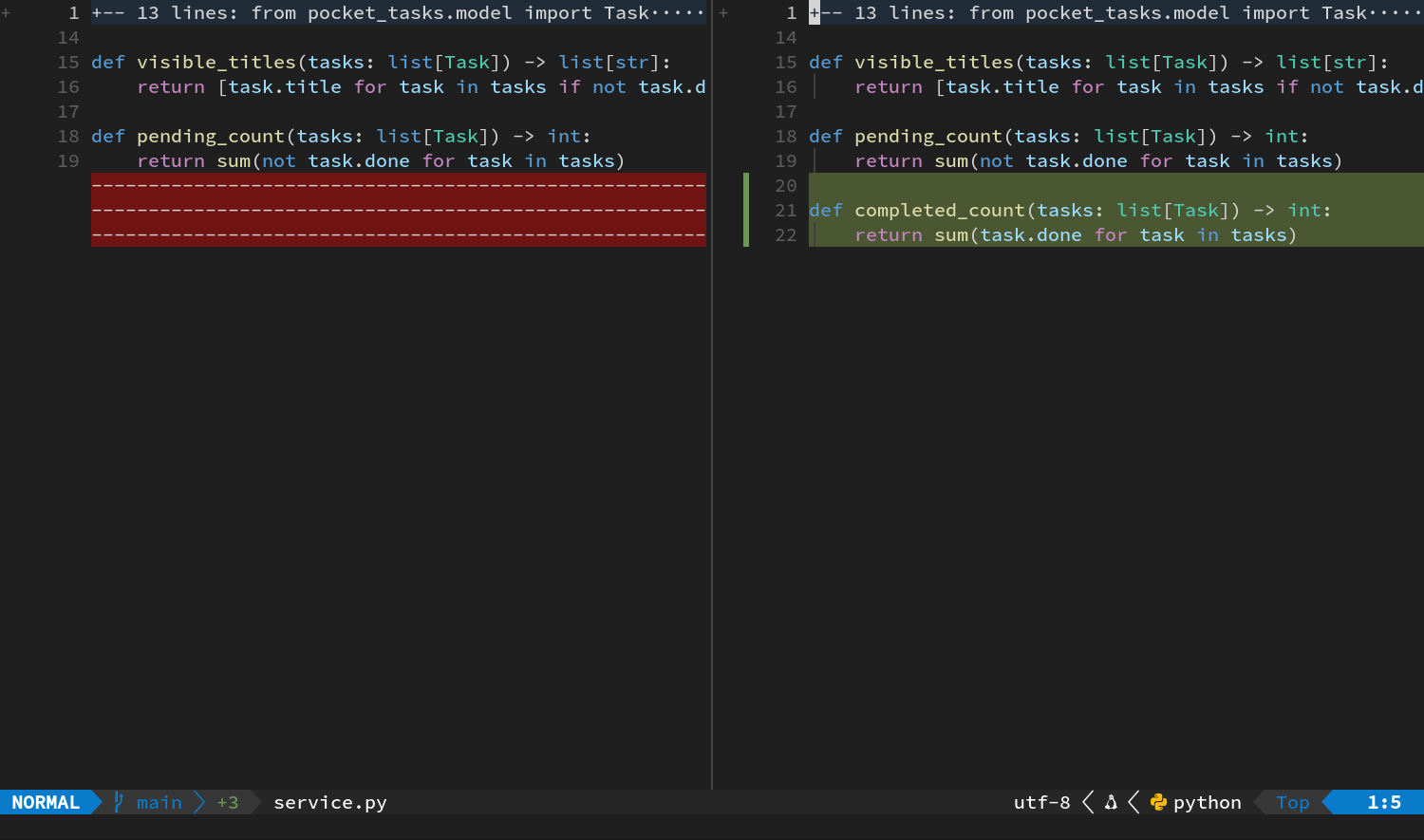Place cursor on 'def visible_titles' in right pane
Viewport: 1424px width, 840px height.
pos(911,63)
